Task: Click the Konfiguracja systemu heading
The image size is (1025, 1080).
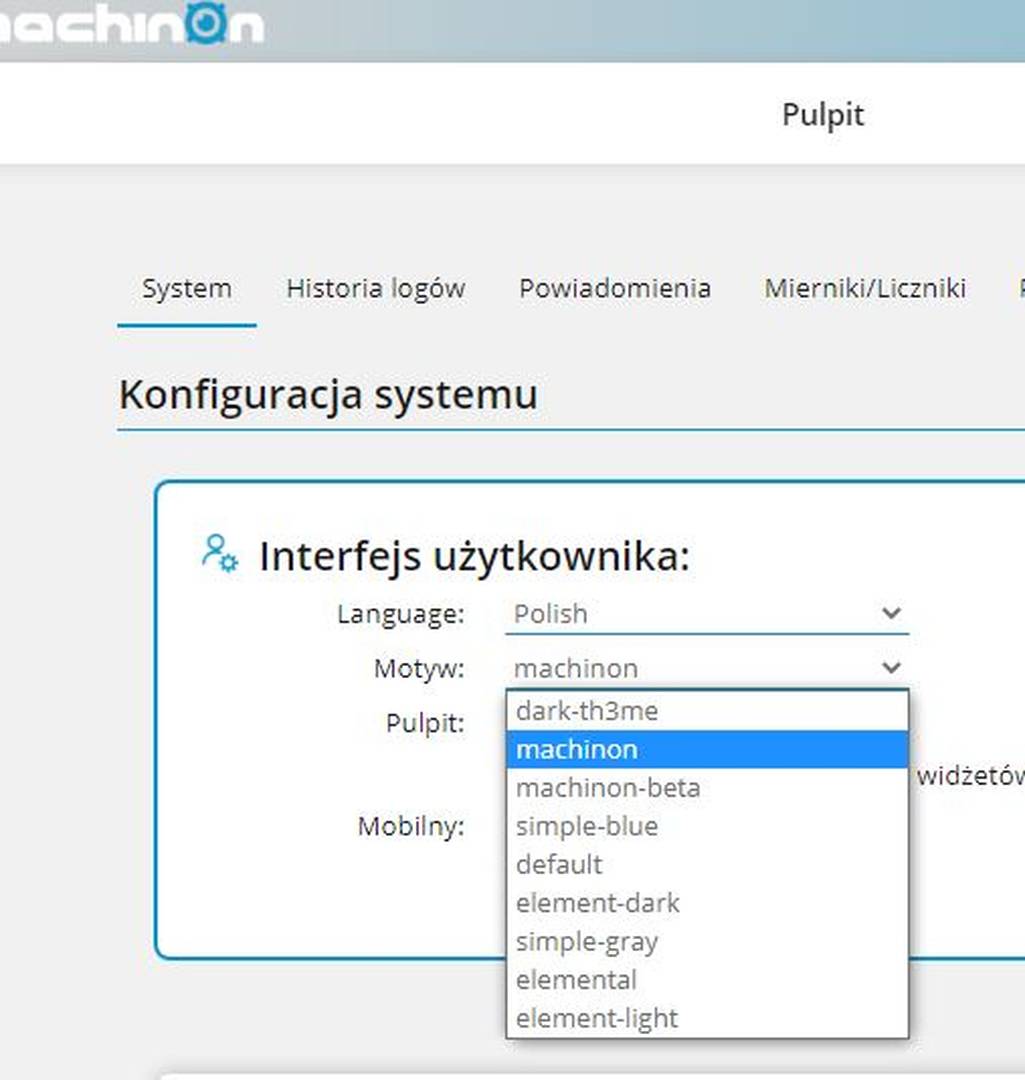Action: click(328, 395)
